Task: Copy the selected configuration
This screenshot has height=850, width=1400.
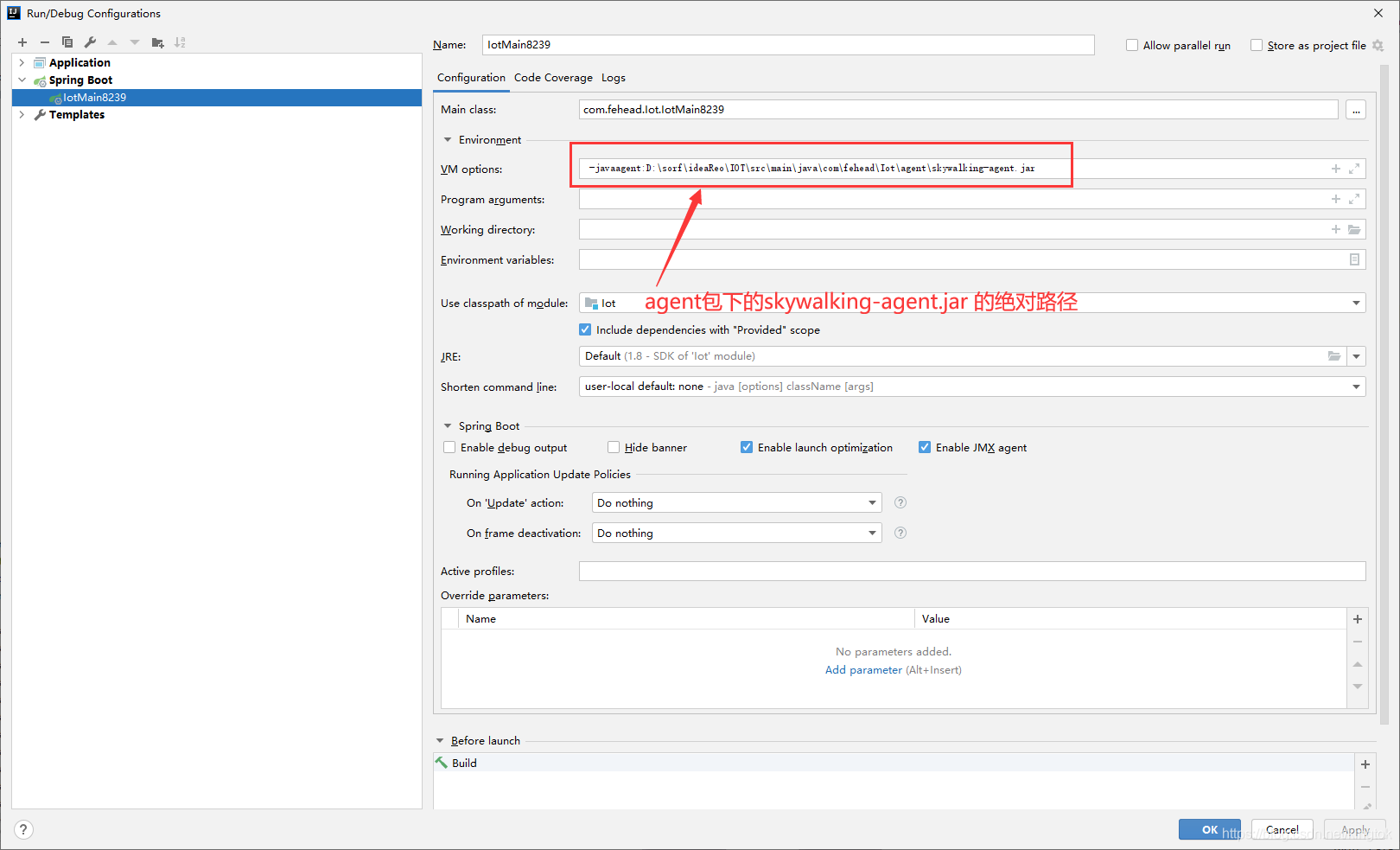Action: point(67,42)
